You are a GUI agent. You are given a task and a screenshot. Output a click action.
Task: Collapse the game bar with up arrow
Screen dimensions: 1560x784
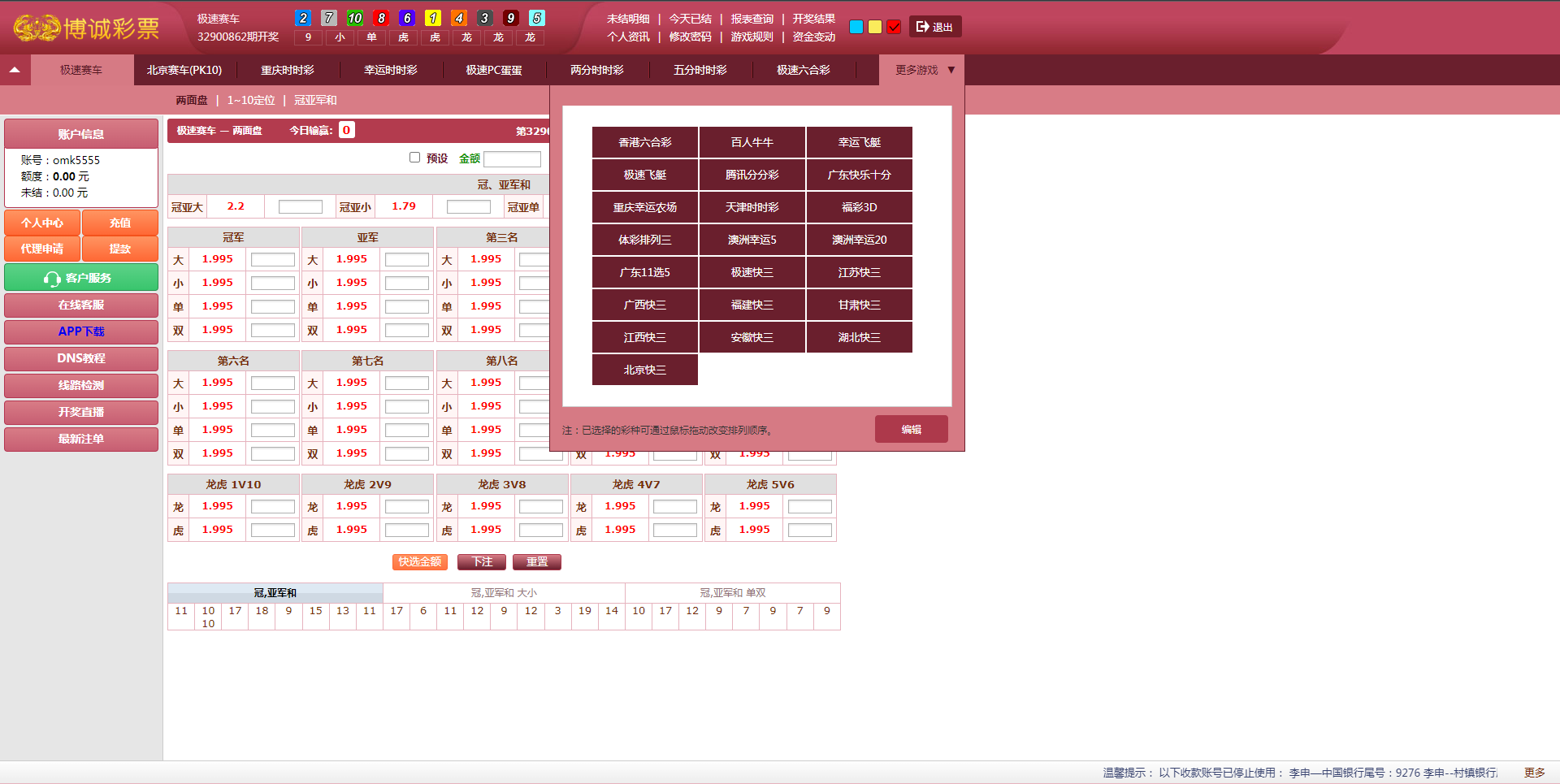(x=15, y=70)
